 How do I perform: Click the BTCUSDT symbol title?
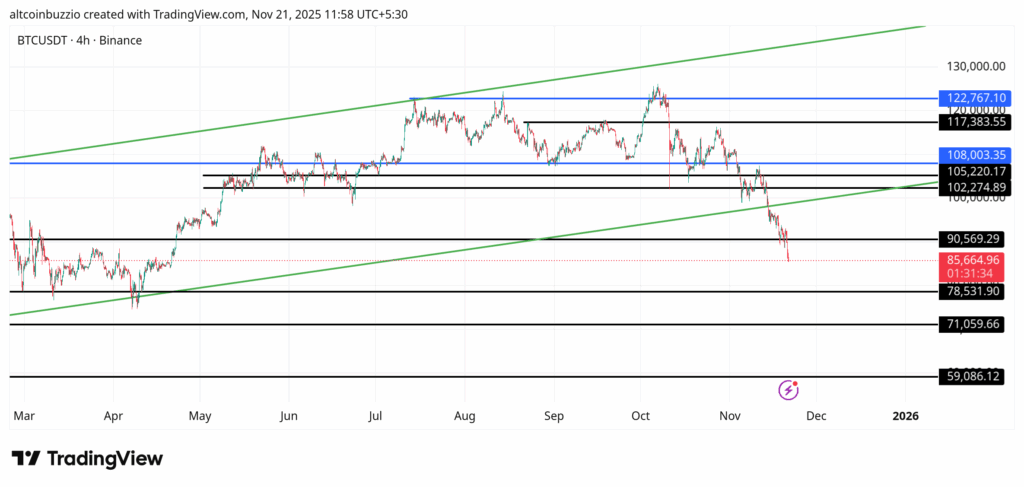80,40
